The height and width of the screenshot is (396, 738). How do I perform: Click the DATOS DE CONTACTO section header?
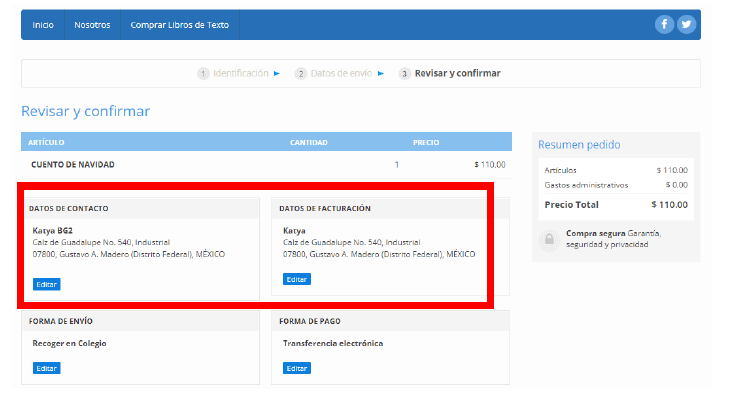coord(69,208)
